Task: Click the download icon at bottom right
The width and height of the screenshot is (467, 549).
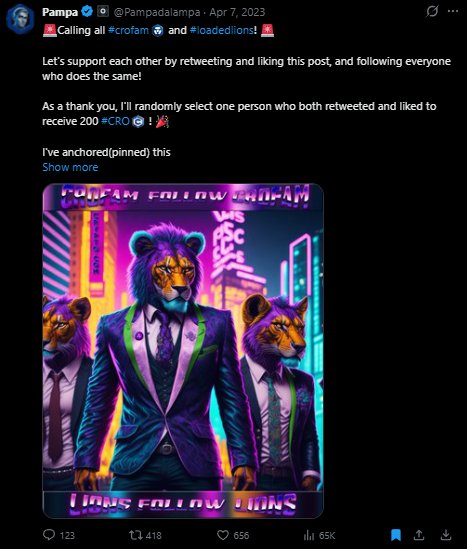Action: [x=446, y=535]
